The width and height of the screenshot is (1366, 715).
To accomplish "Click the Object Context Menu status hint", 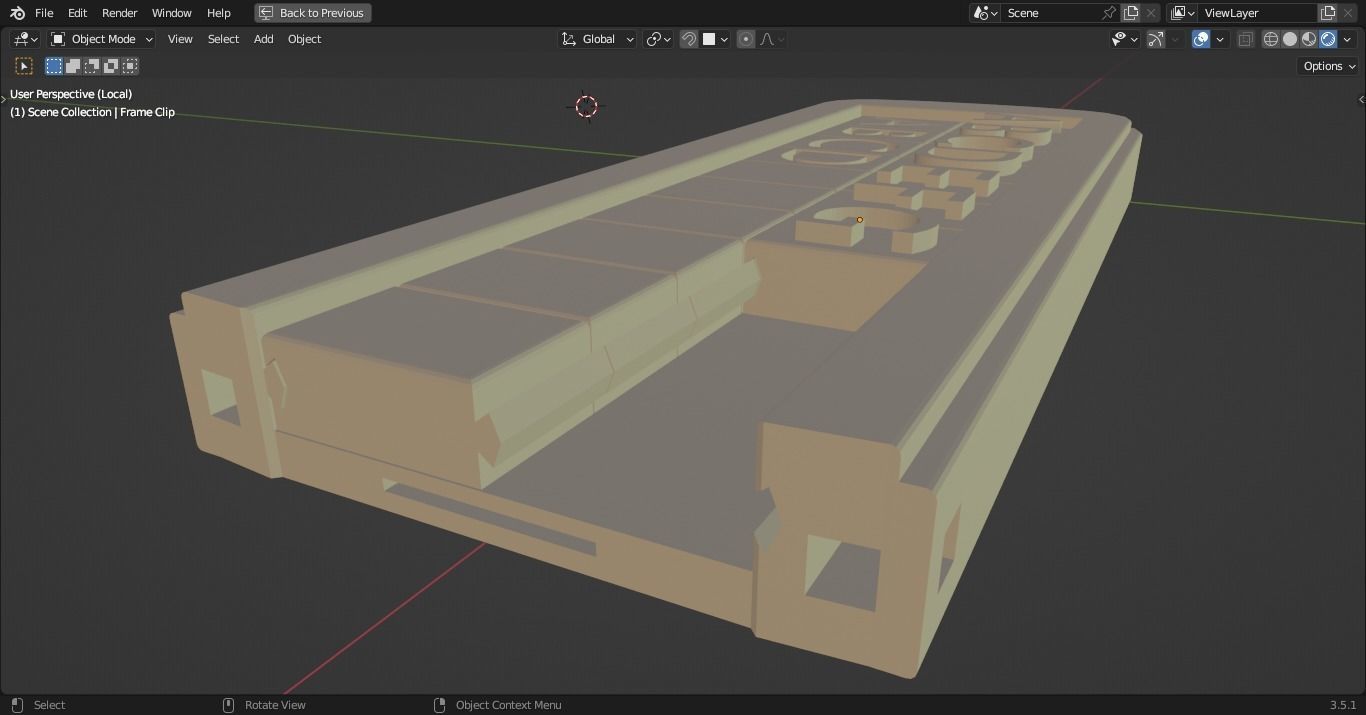I will [508, 705].
